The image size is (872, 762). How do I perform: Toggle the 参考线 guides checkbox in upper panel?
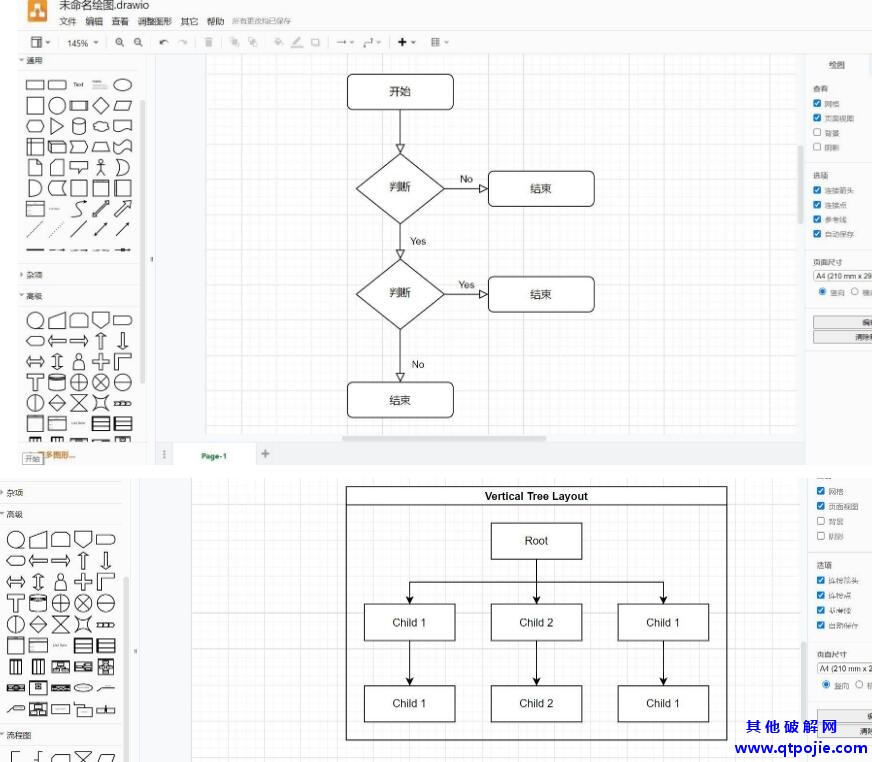click(x=817, y=219)
